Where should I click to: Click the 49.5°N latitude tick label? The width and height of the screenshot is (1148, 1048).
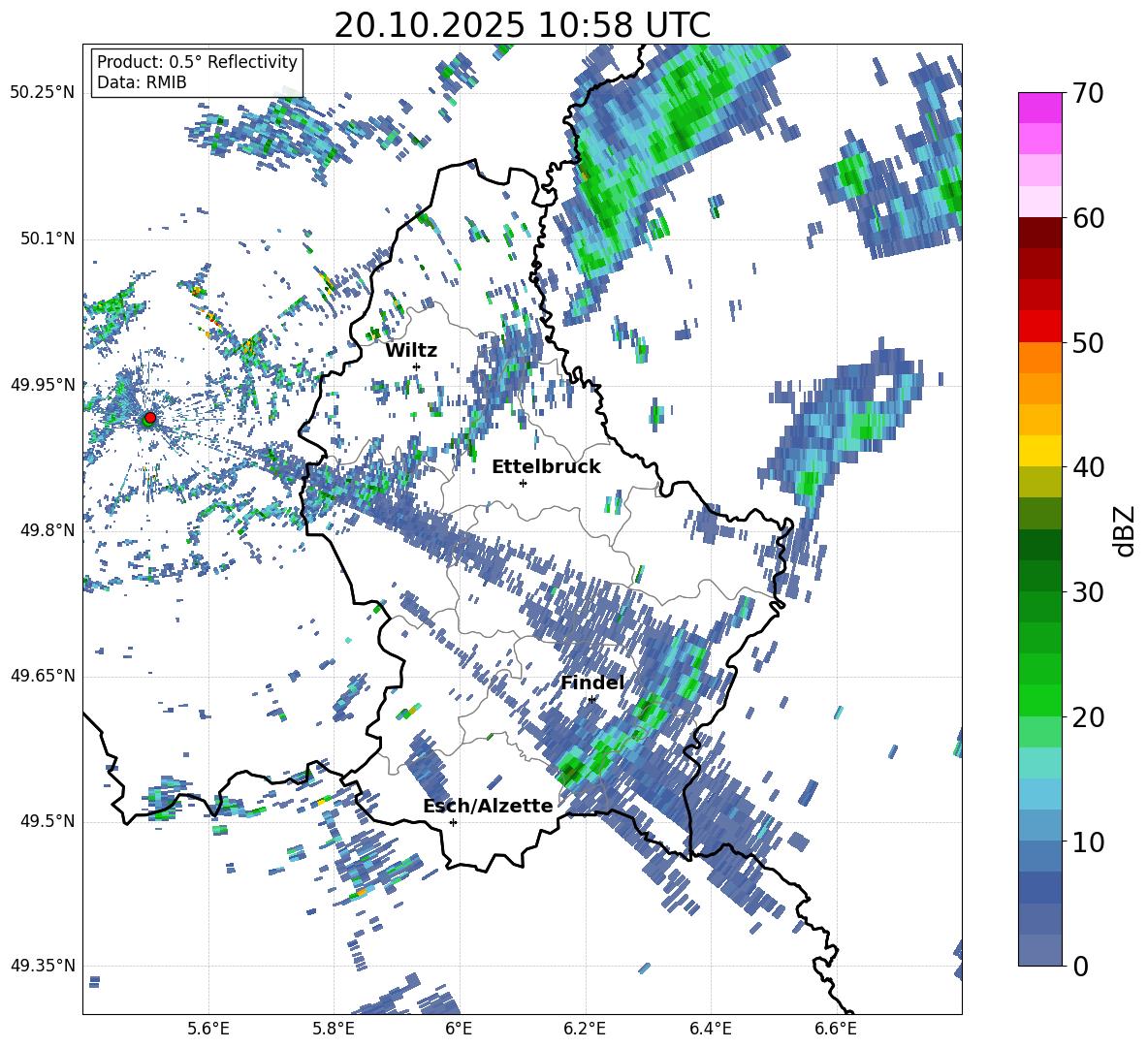pos(48,820)
